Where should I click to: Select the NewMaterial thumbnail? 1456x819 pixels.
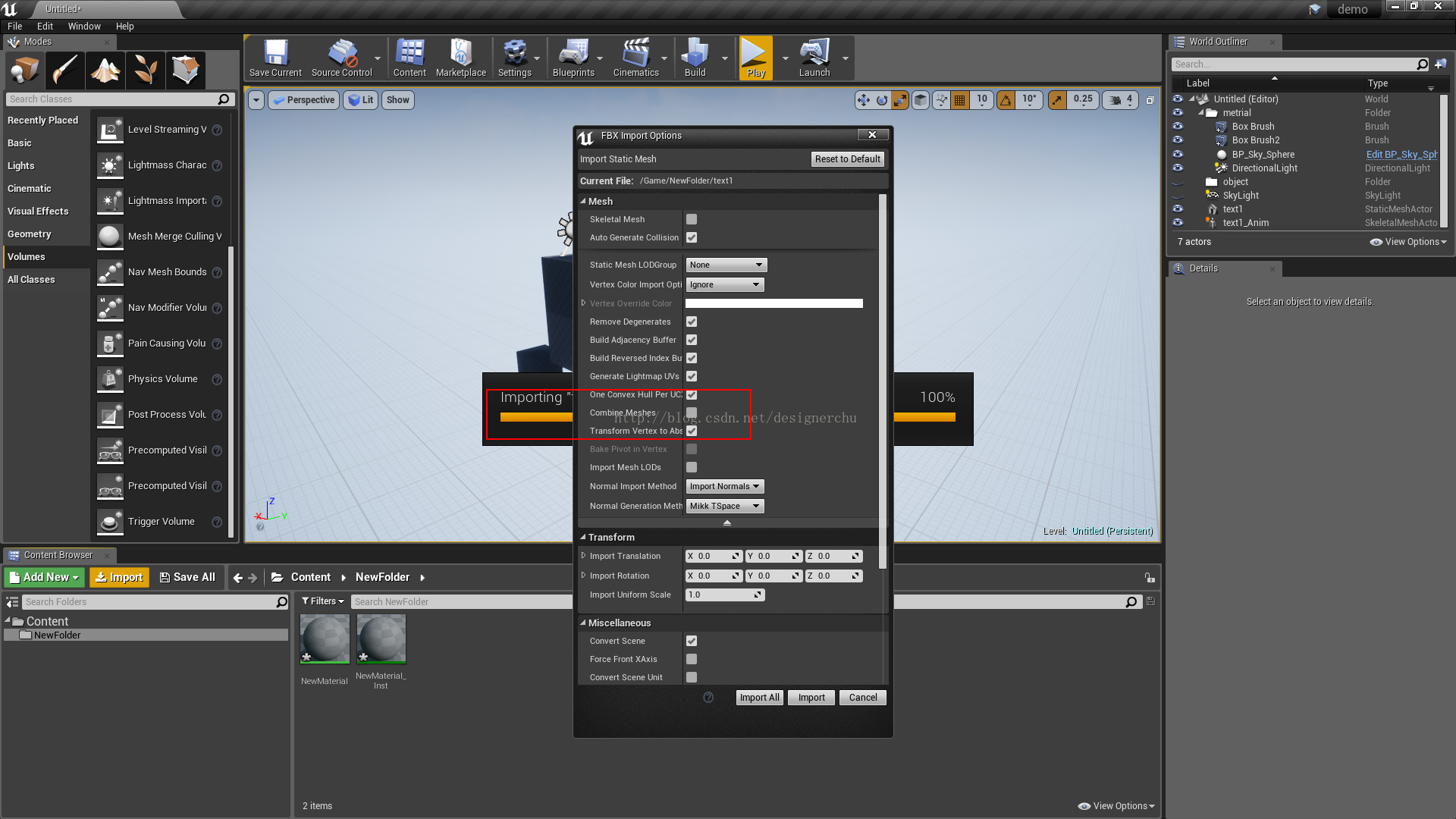[x=325, y=639]
